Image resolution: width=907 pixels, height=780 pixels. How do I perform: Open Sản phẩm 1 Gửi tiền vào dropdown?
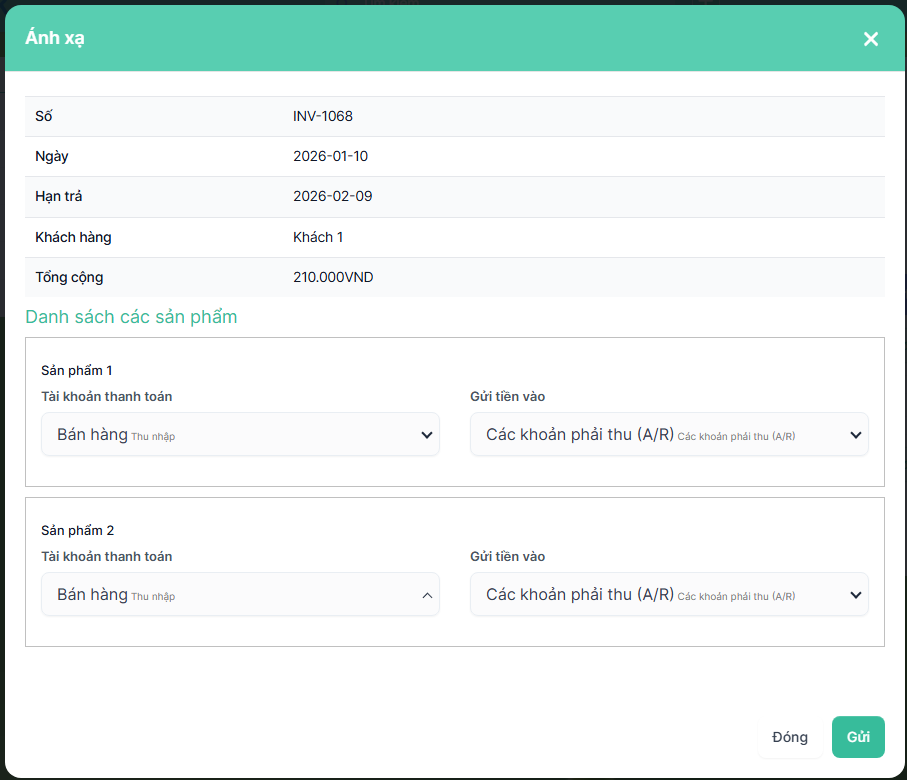click(x=668, y=434)
